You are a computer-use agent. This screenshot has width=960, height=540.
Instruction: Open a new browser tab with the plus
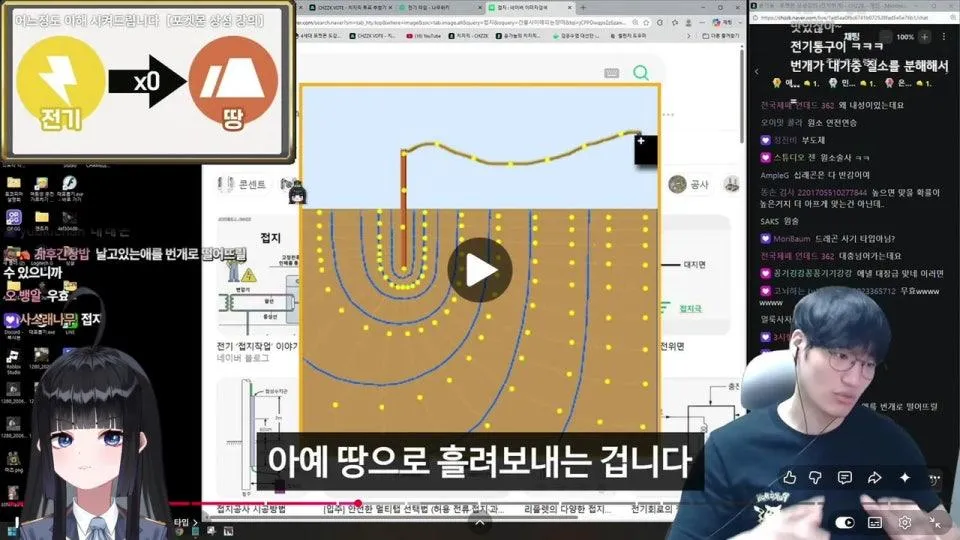click(583, 7)
